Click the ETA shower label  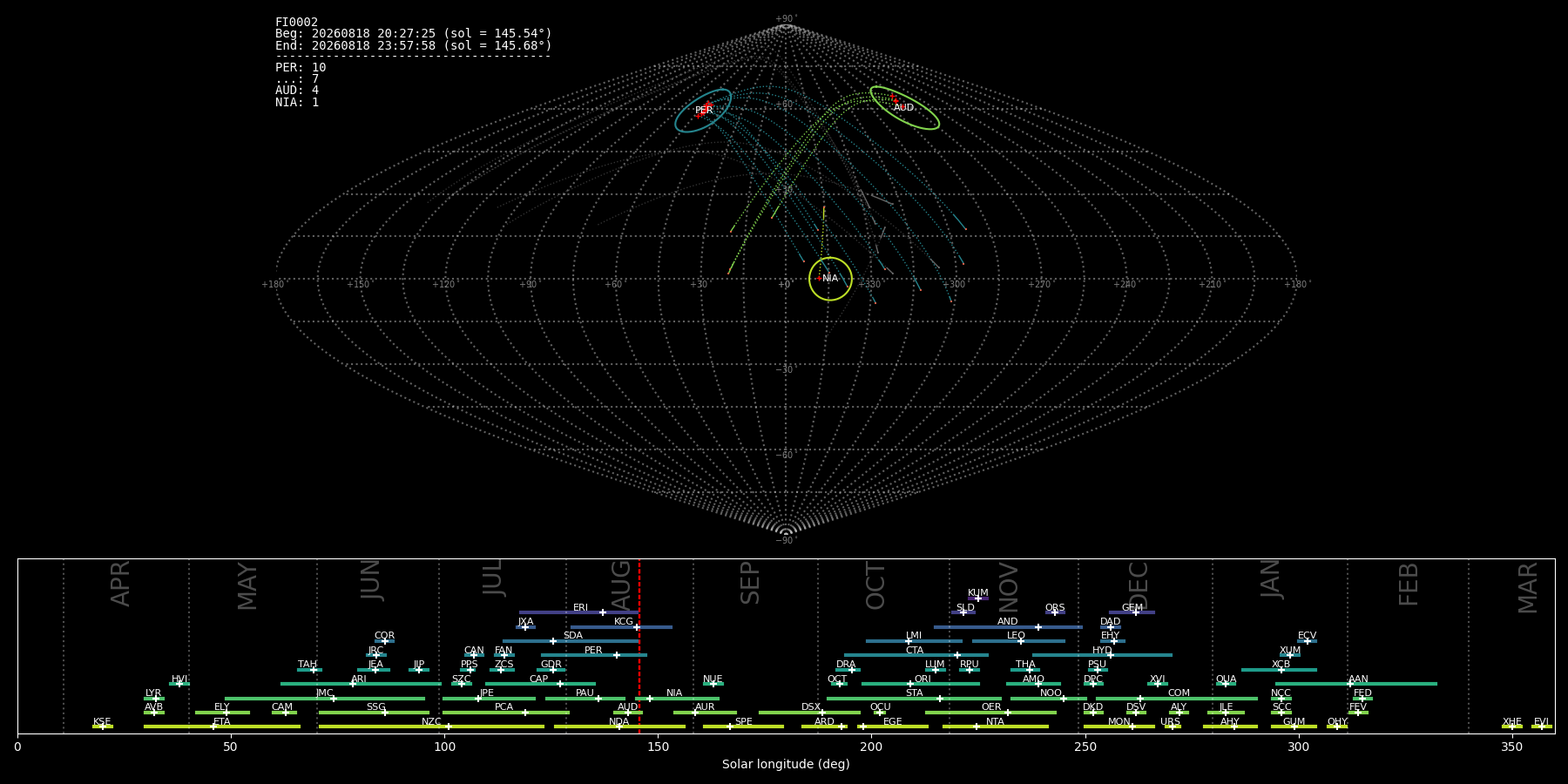click(x=222, y=722)
